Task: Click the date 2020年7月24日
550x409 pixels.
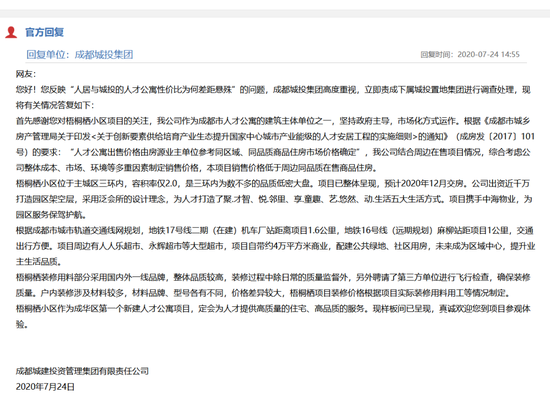Action: (45, 387)
